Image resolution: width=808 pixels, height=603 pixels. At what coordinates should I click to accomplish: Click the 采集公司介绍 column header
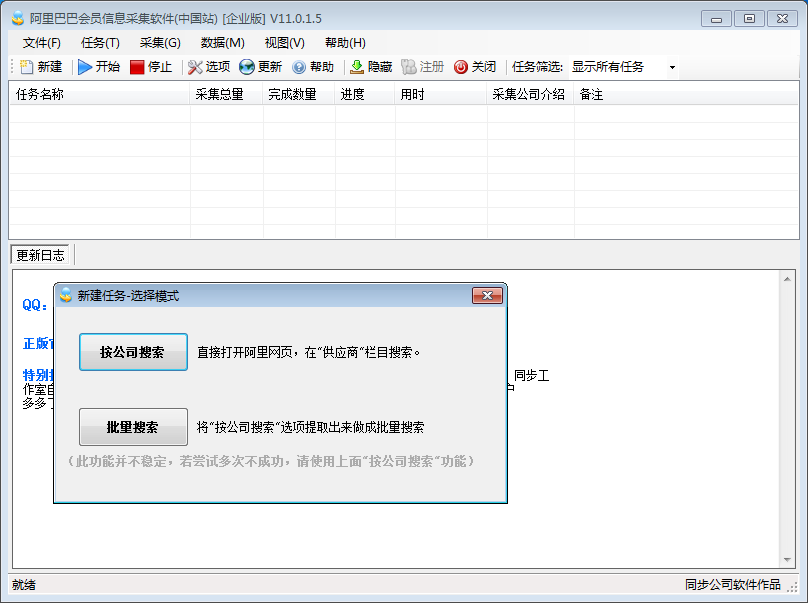point(531,94)
